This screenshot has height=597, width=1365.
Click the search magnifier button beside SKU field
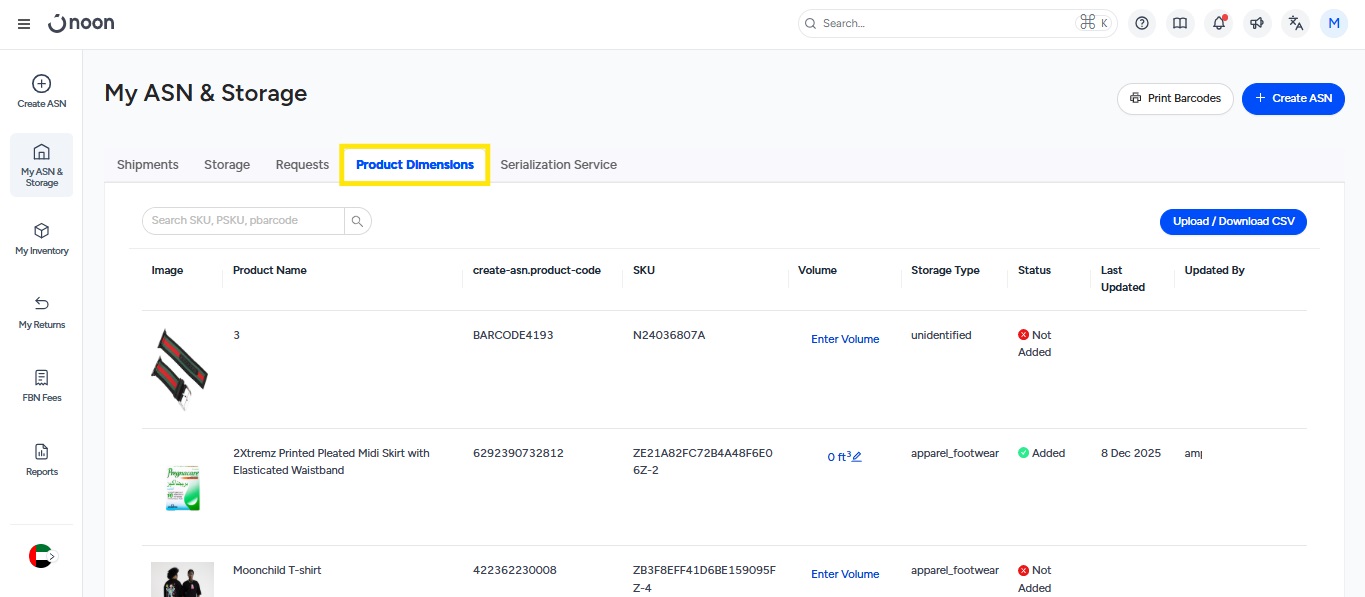357,221
